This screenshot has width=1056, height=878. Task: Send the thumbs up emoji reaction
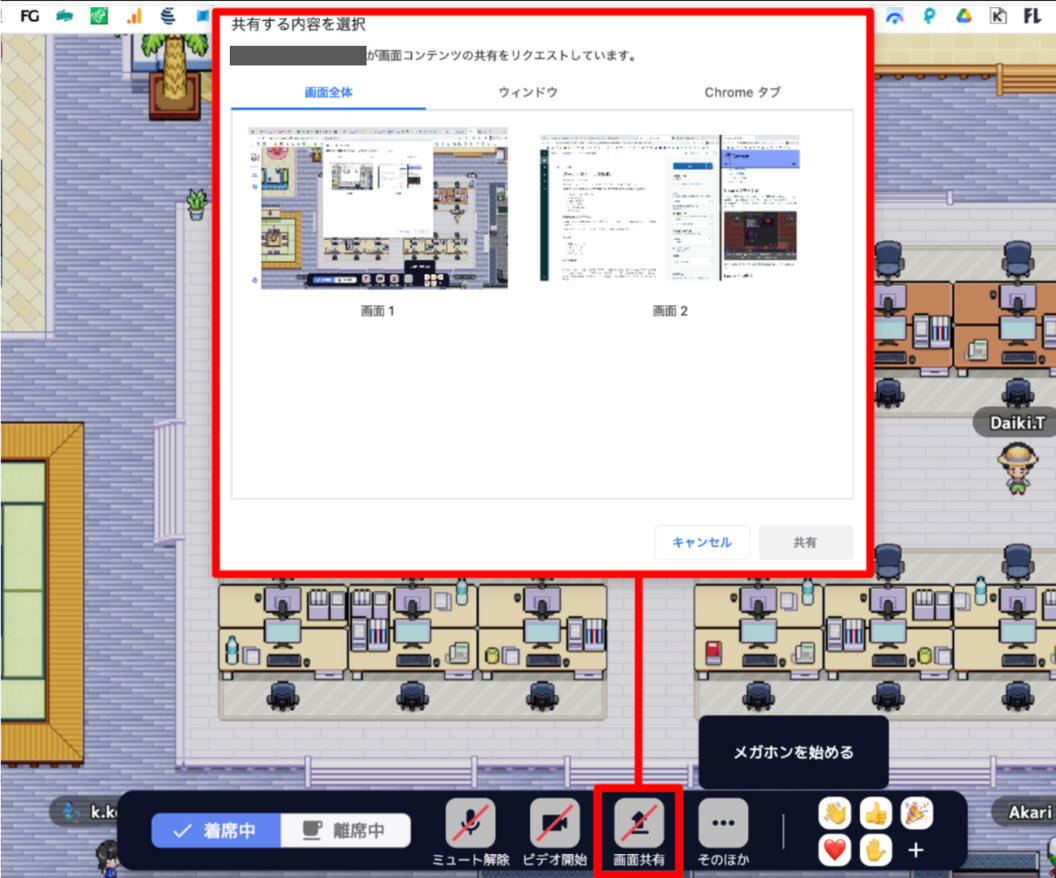point(876,813)
